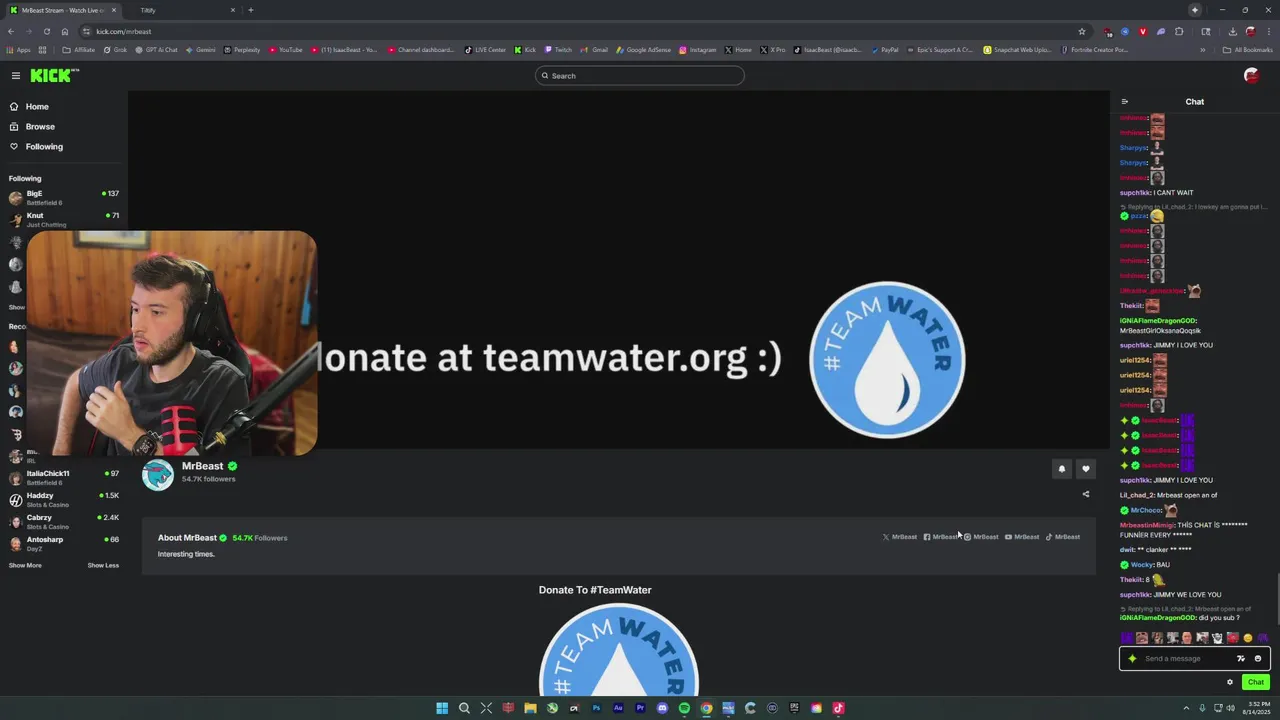Click the MrChoco username in chat
Screen dimensions: 1280x720
(1145, 510)
